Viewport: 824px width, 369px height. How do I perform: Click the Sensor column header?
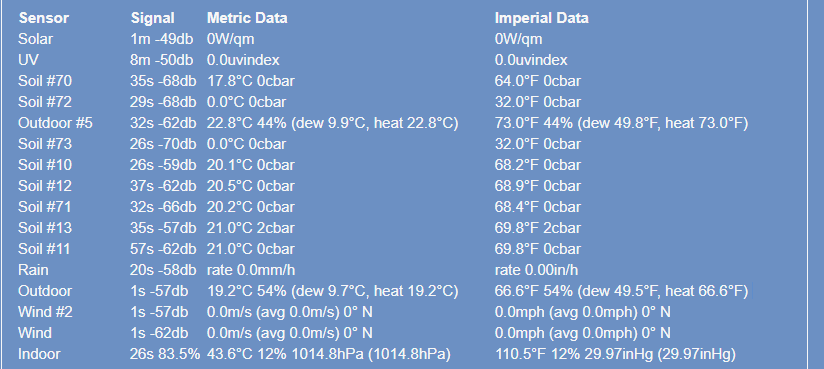[x=44, y=18]
